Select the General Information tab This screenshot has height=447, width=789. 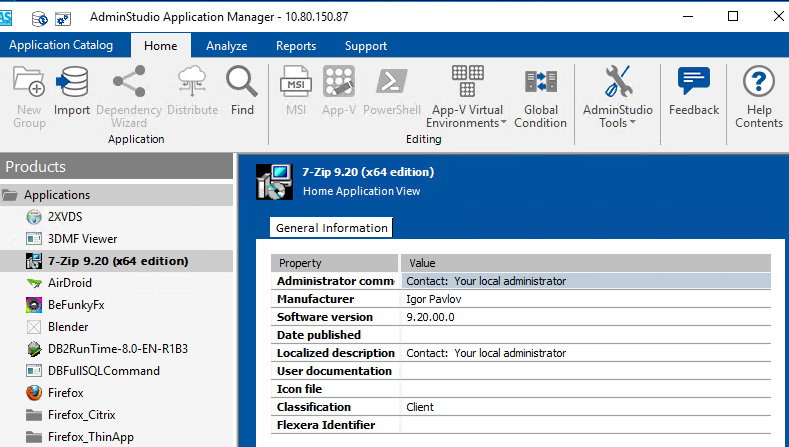[331, 228]
